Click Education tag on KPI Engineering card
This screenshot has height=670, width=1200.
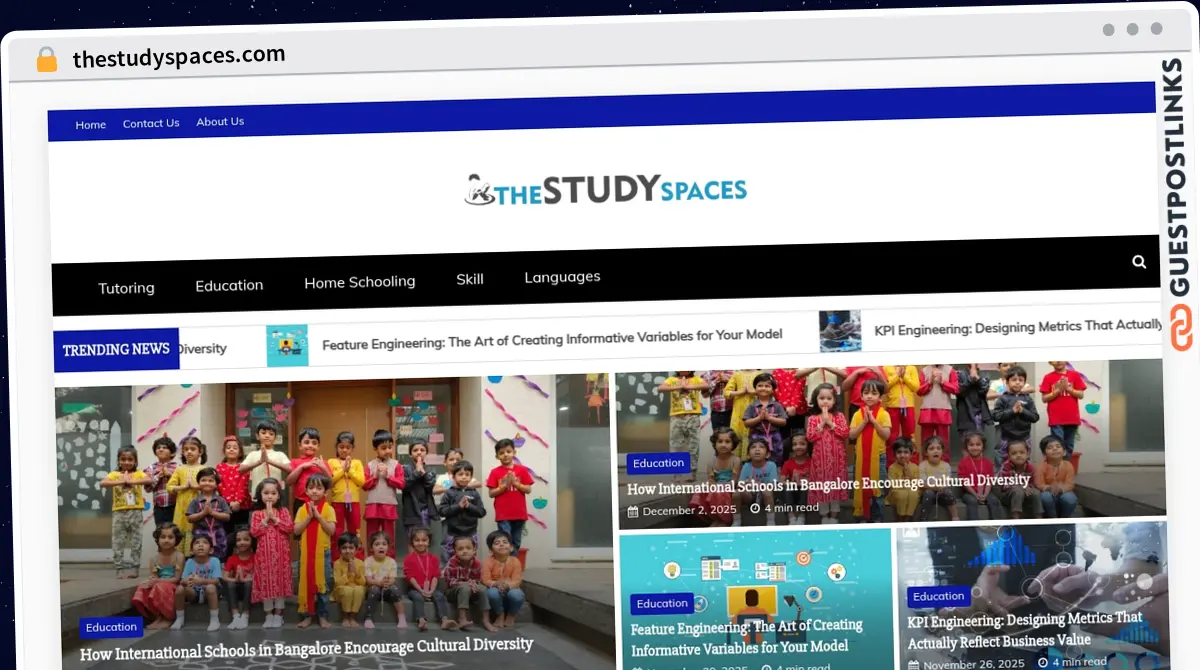coord(938,596)
